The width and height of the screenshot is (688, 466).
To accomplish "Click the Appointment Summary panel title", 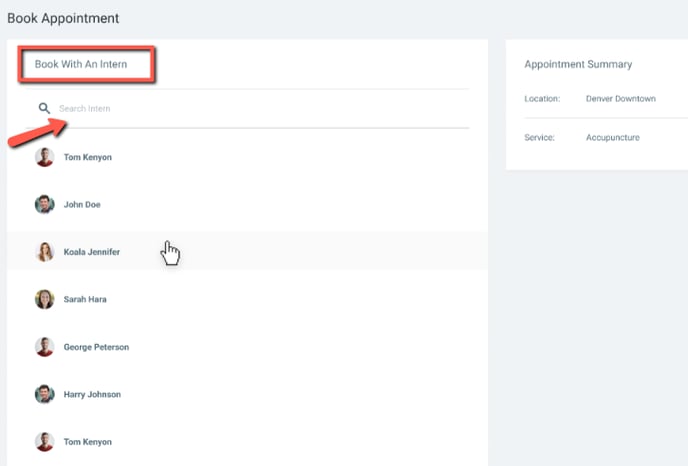I will pos(578,64).
